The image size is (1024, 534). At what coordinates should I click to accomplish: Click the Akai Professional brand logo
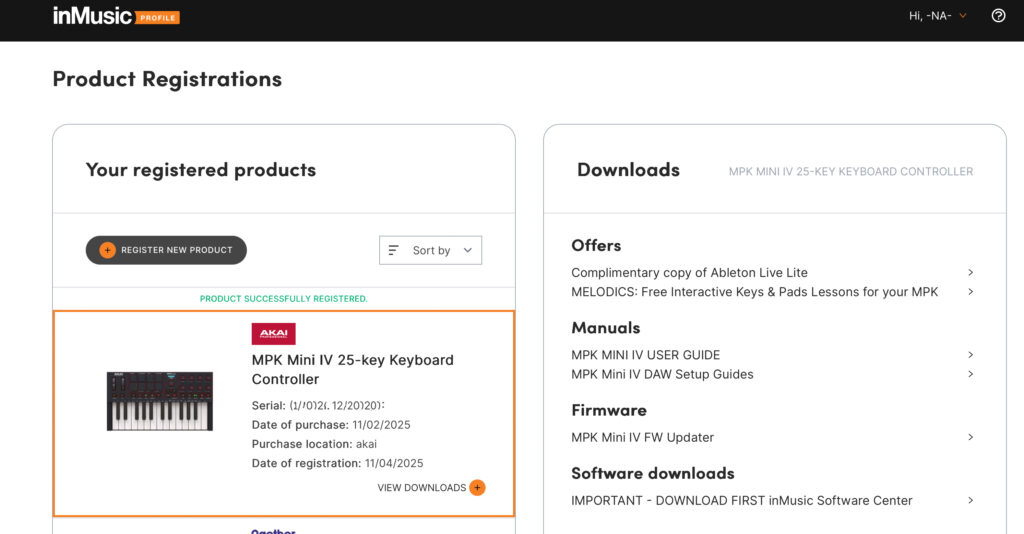(273, 334)
